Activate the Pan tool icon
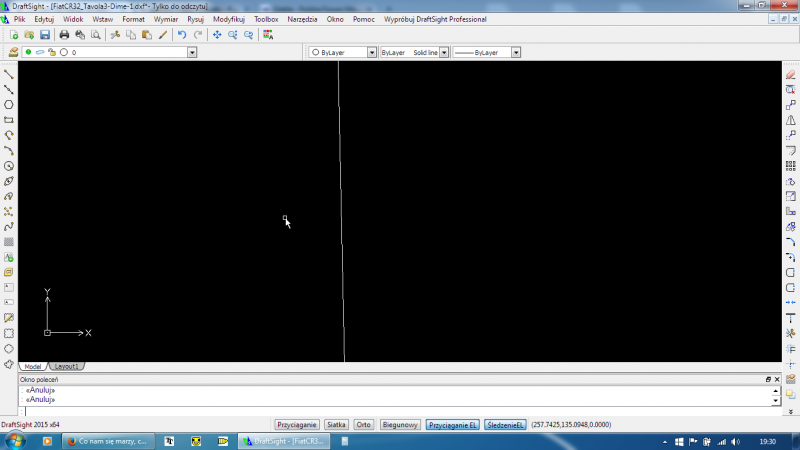Screen dimensions: 800x450 tap(216, 35)
